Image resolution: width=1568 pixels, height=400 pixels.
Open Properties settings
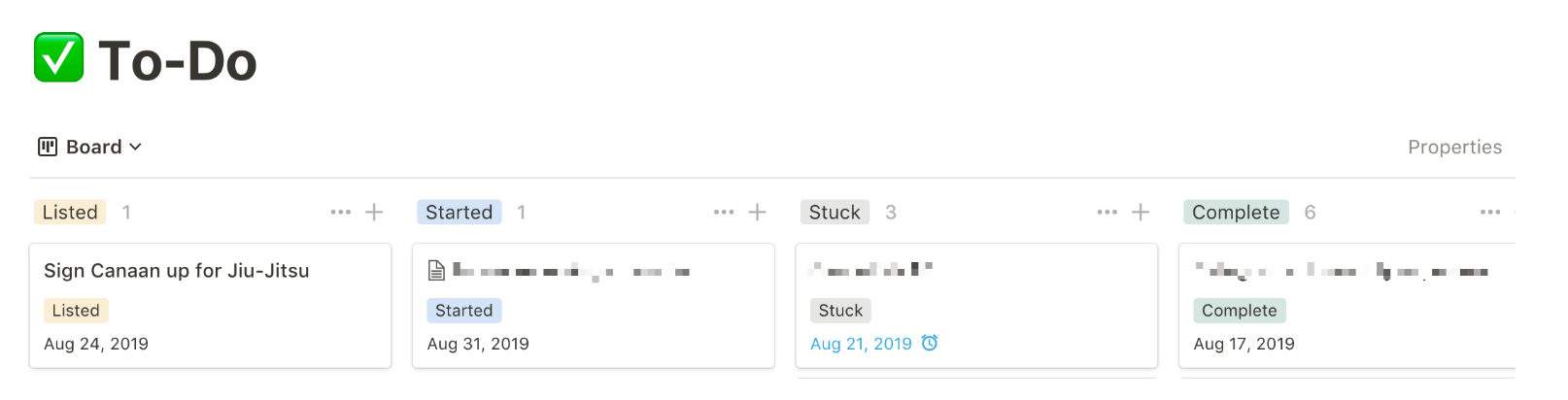1454,147
